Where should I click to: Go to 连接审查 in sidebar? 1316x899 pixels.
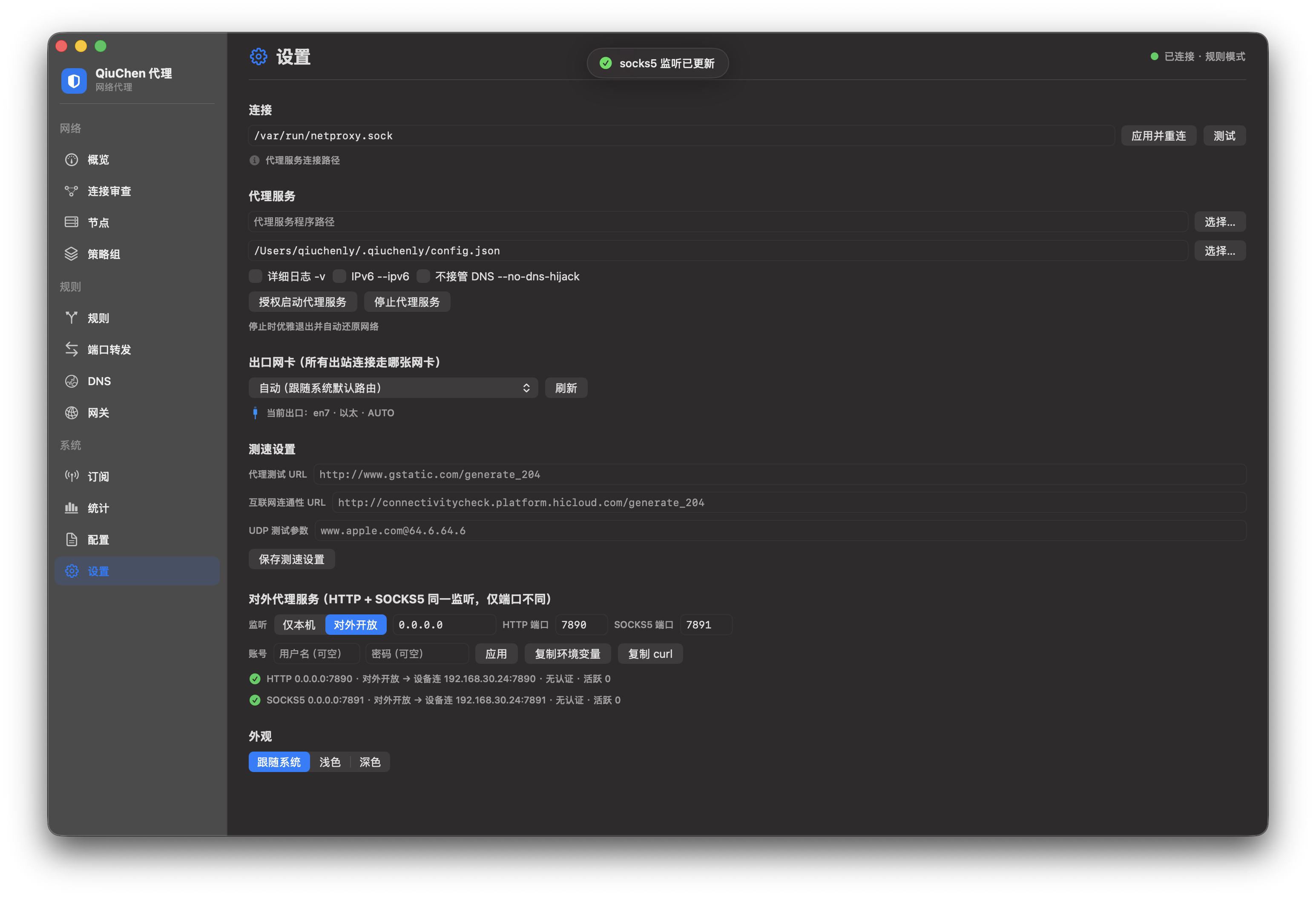pyautogui.click(x=137, y=191)
